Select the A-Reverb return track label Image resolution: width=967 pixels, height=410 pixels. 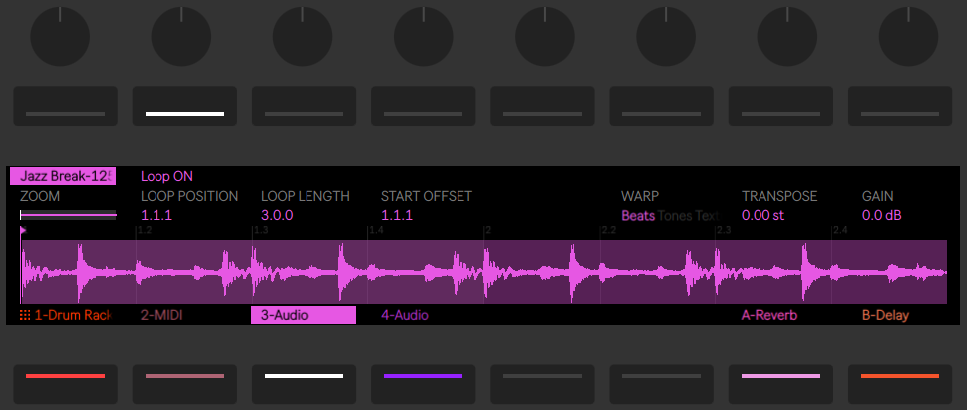[x=770, y=316]
